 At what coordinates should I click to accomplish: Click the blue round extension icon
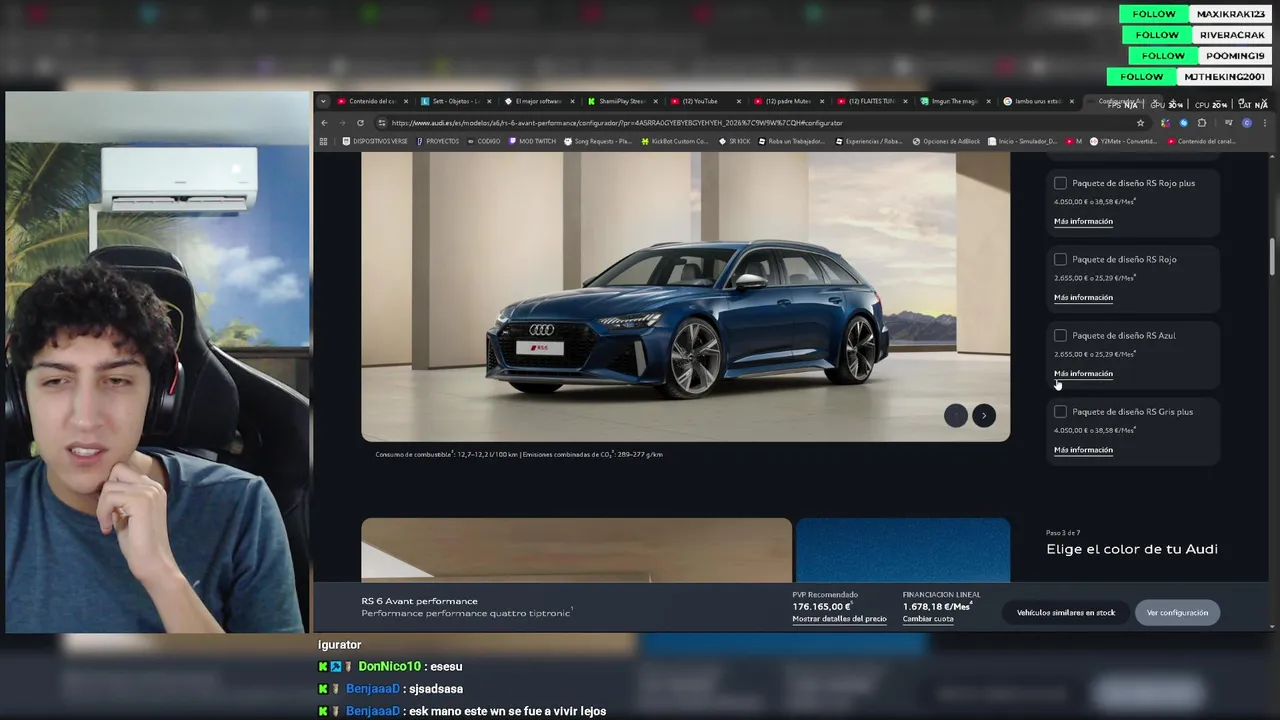point(1183,123)
